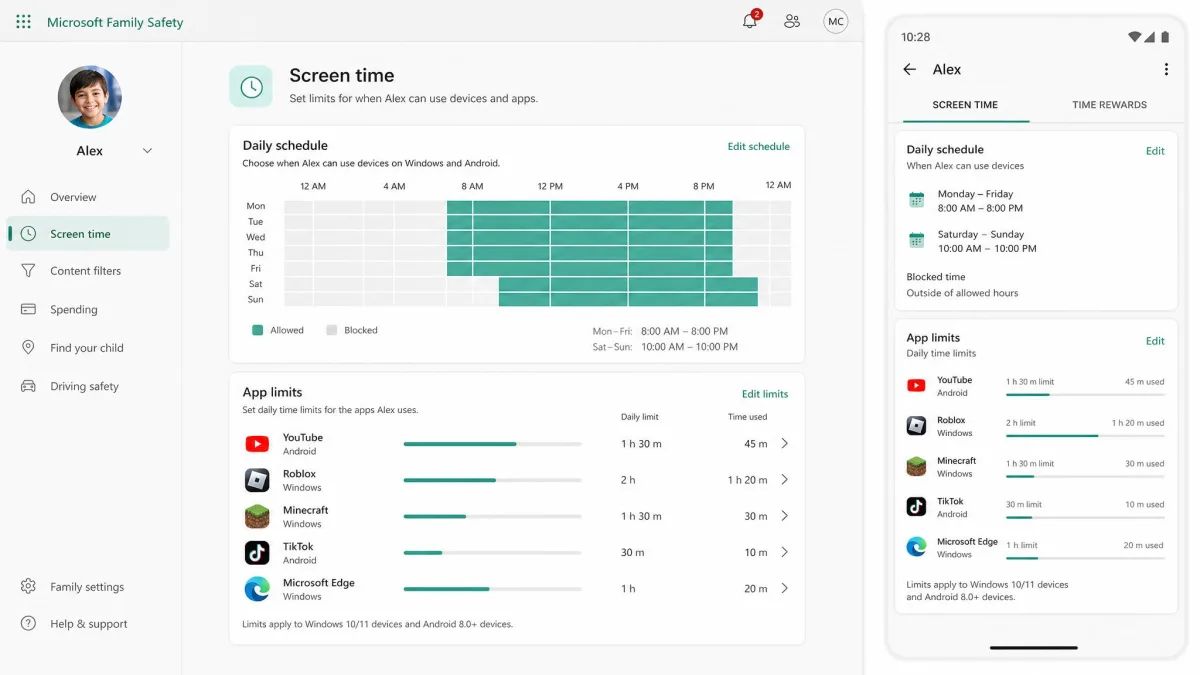Image resolution: width=1200 pixels, height=675 pixels.
Task: Tap back arrow in phone app
Action: click(909, 69)
